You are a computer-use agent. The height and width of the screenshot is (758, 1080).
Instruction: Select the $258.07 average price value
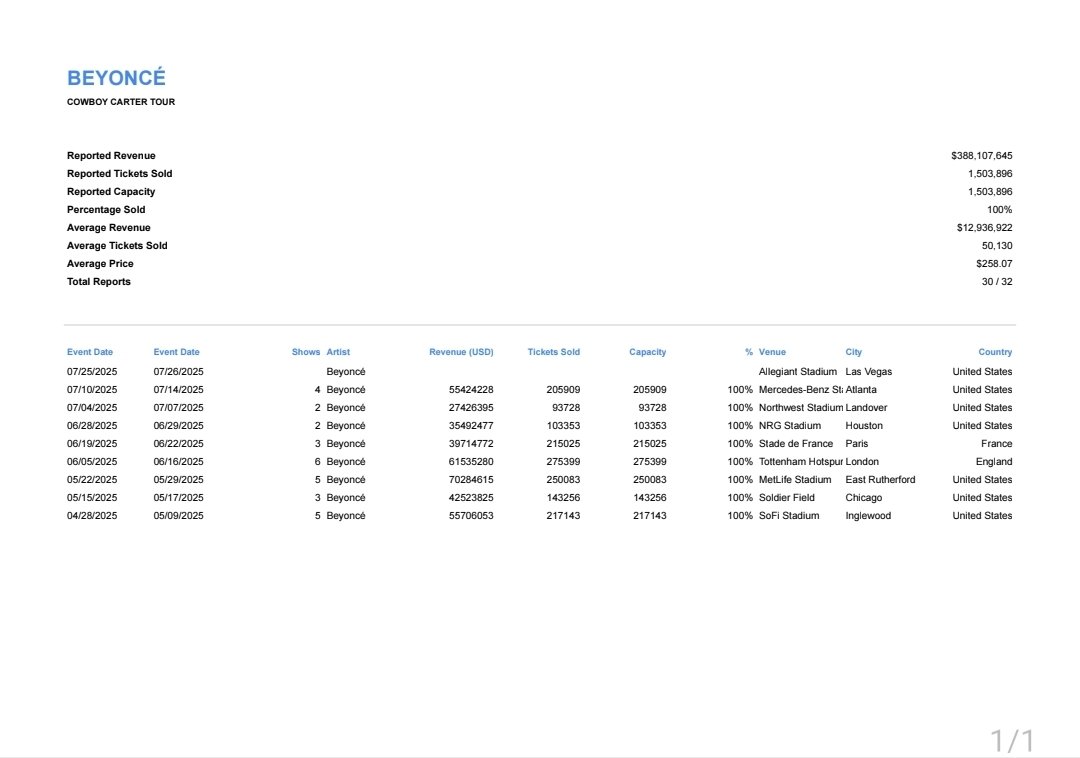(x=994, y=263)
